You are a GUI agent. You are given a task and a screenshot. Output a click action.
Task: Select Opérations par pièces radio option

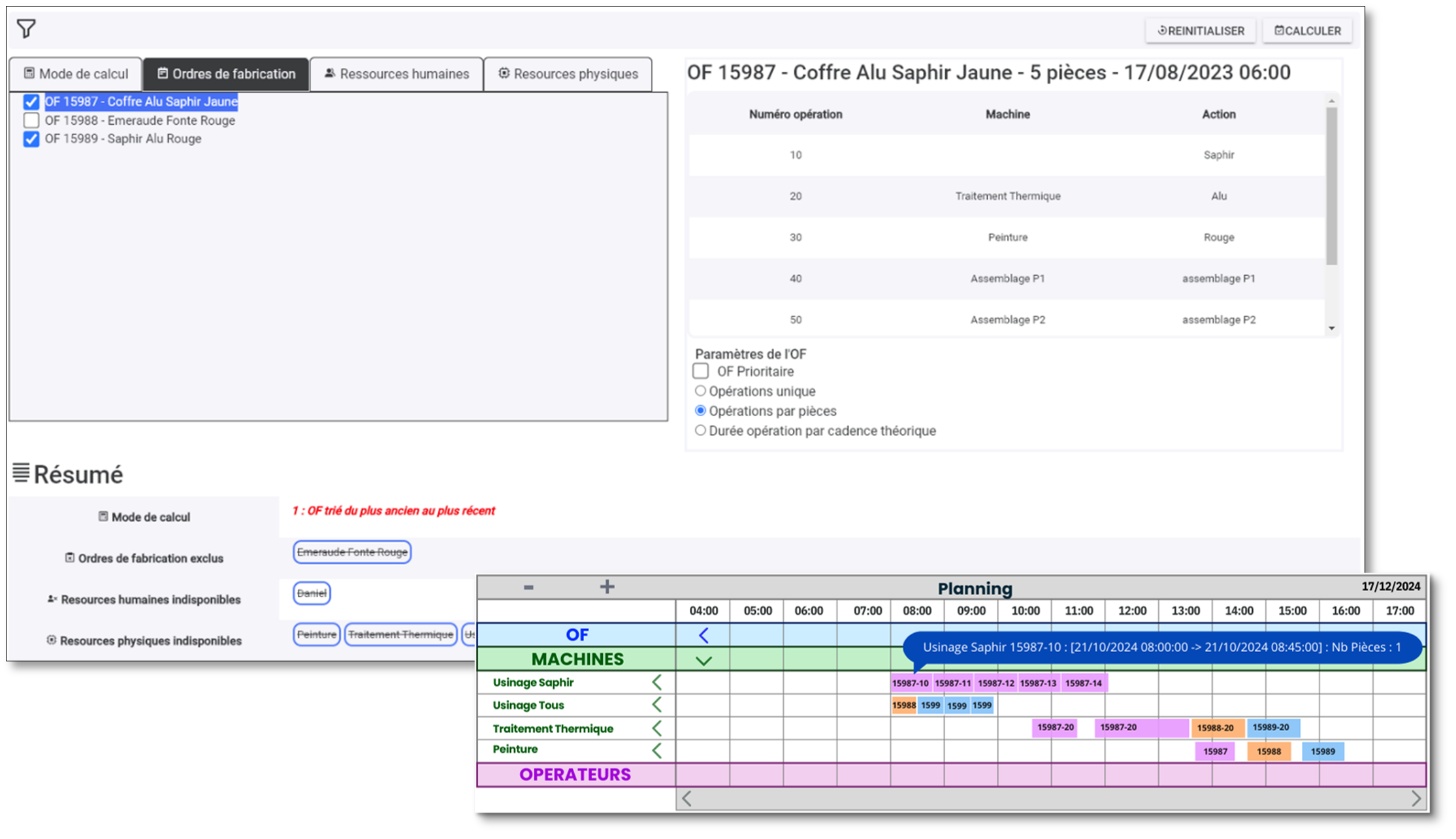700,410
